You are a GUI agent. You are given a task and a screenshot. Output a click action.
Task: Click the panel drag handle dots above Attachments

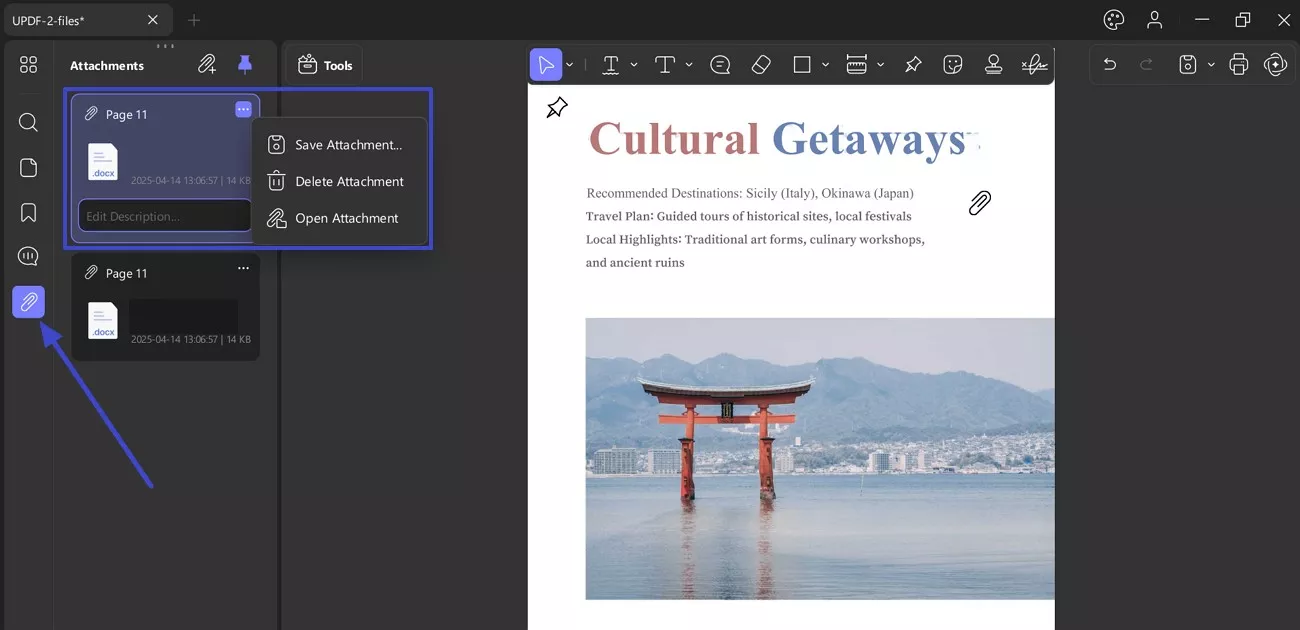[166, 46]
